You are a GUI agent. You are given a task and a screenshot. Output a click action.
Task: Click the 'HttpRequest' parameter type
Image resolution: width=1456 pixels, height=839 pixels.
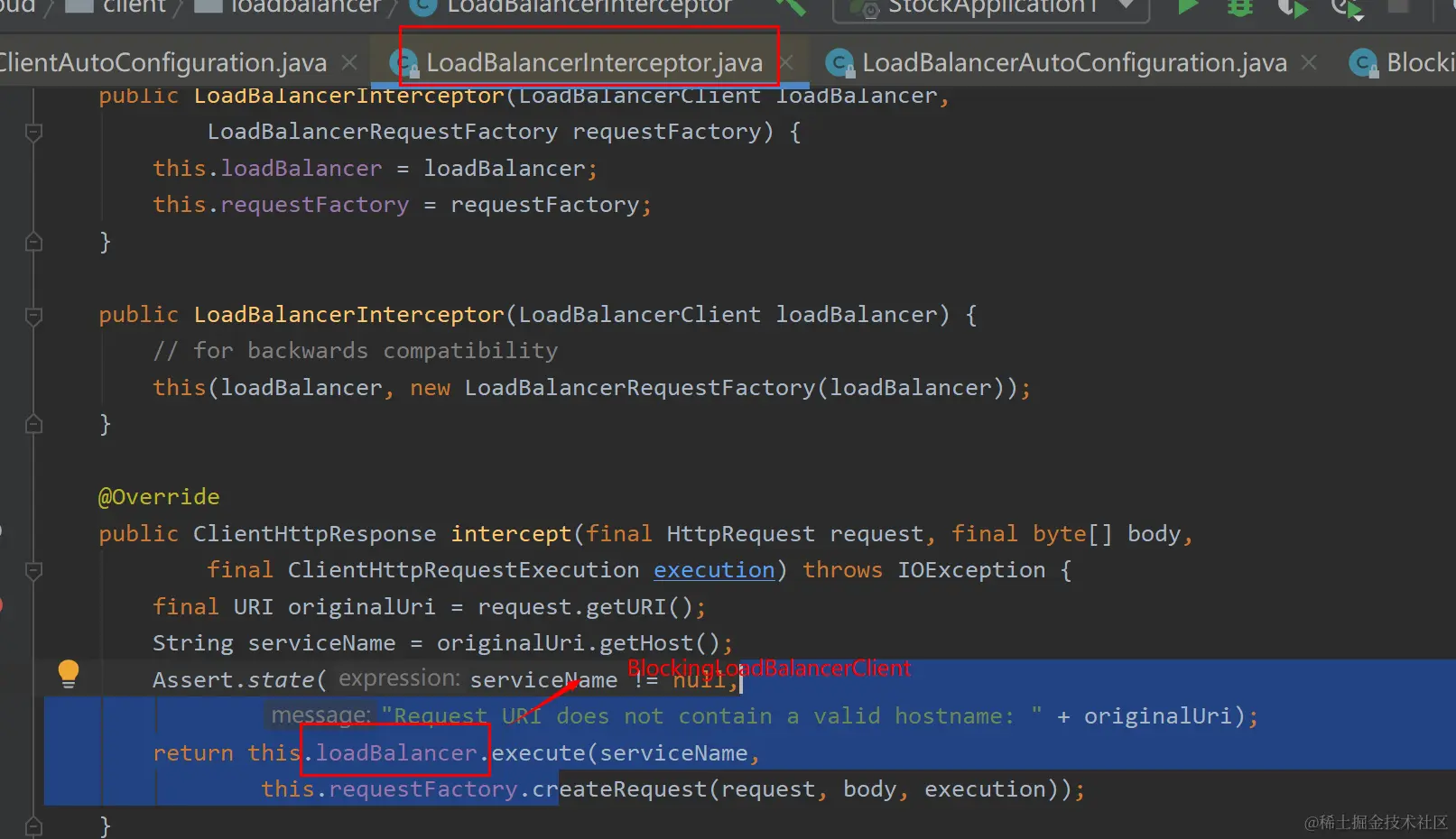tap(741, 534)
